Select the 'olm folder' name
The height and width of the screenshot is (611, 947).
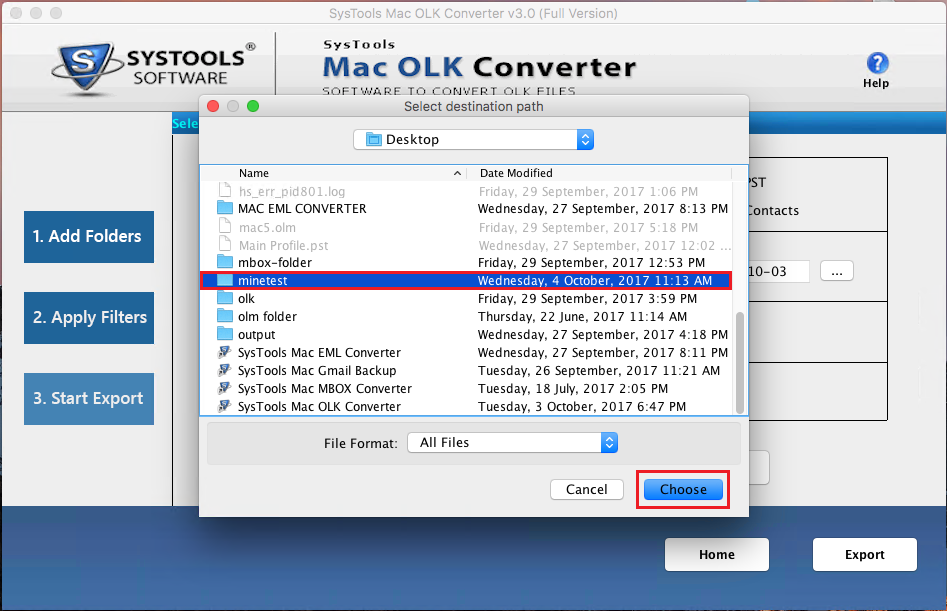click(x=268, y=317)
